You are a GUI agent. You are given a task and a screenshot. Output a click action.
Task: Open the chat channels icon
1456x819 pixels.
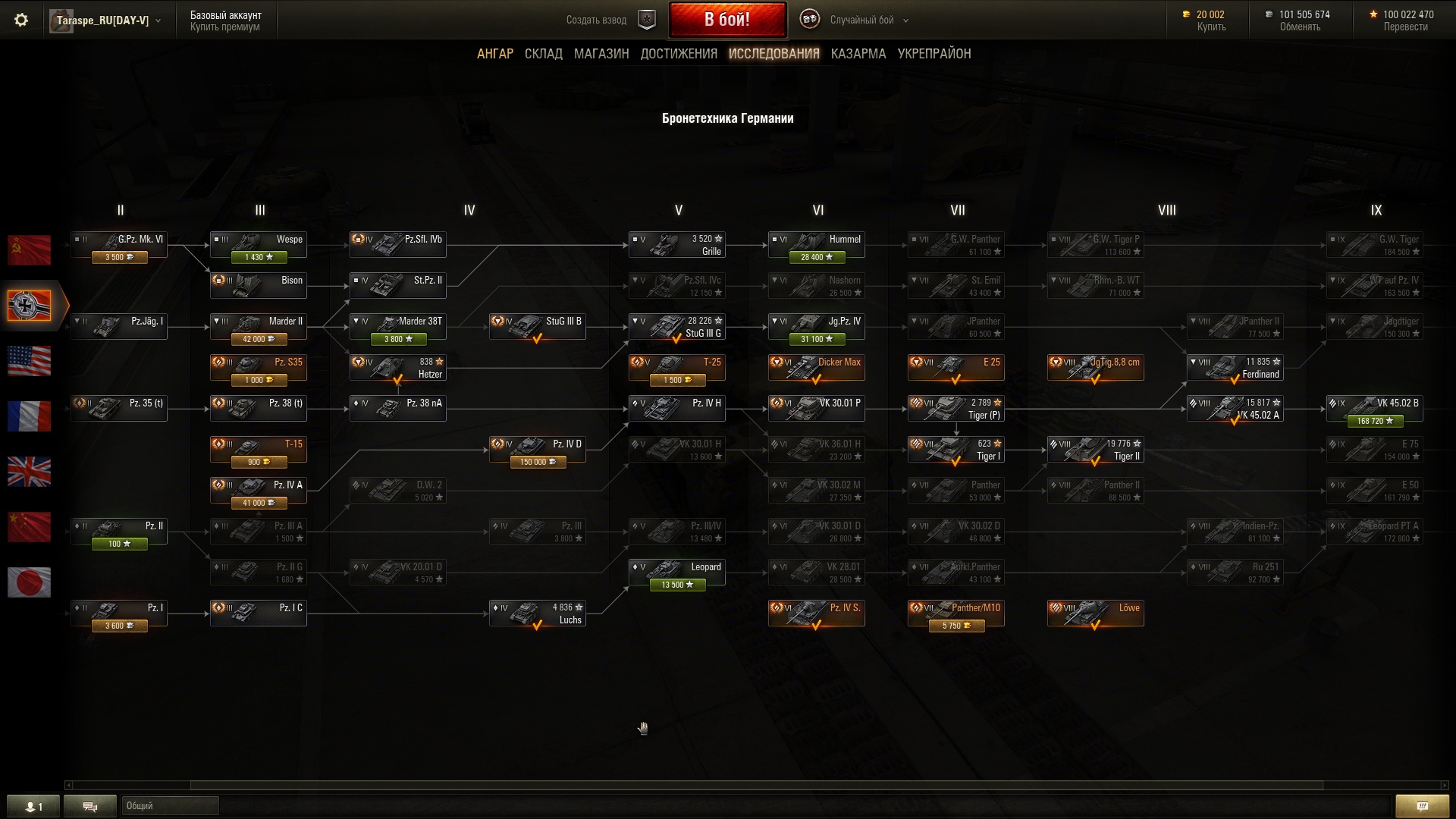pos(90,806)
